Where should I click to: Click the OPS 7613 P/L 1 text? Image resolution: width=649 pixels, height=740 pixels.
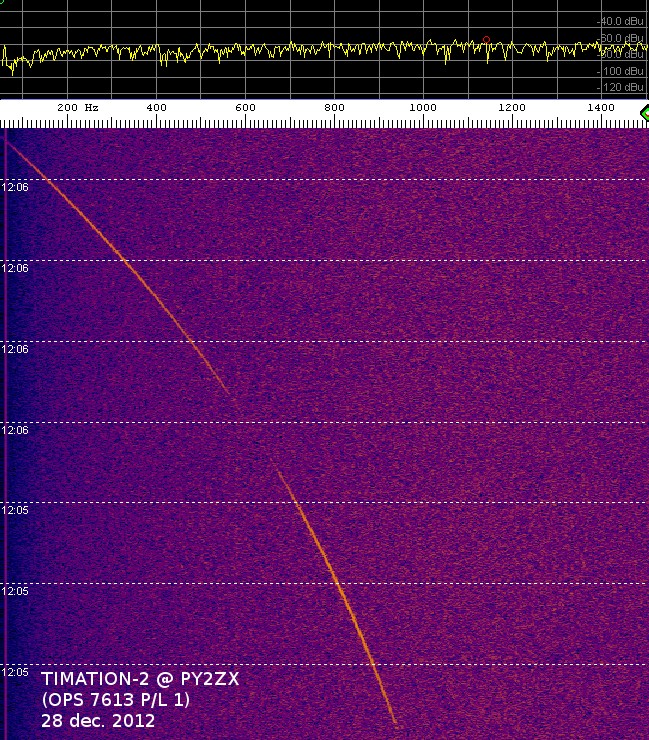click(x=115, y=700)
